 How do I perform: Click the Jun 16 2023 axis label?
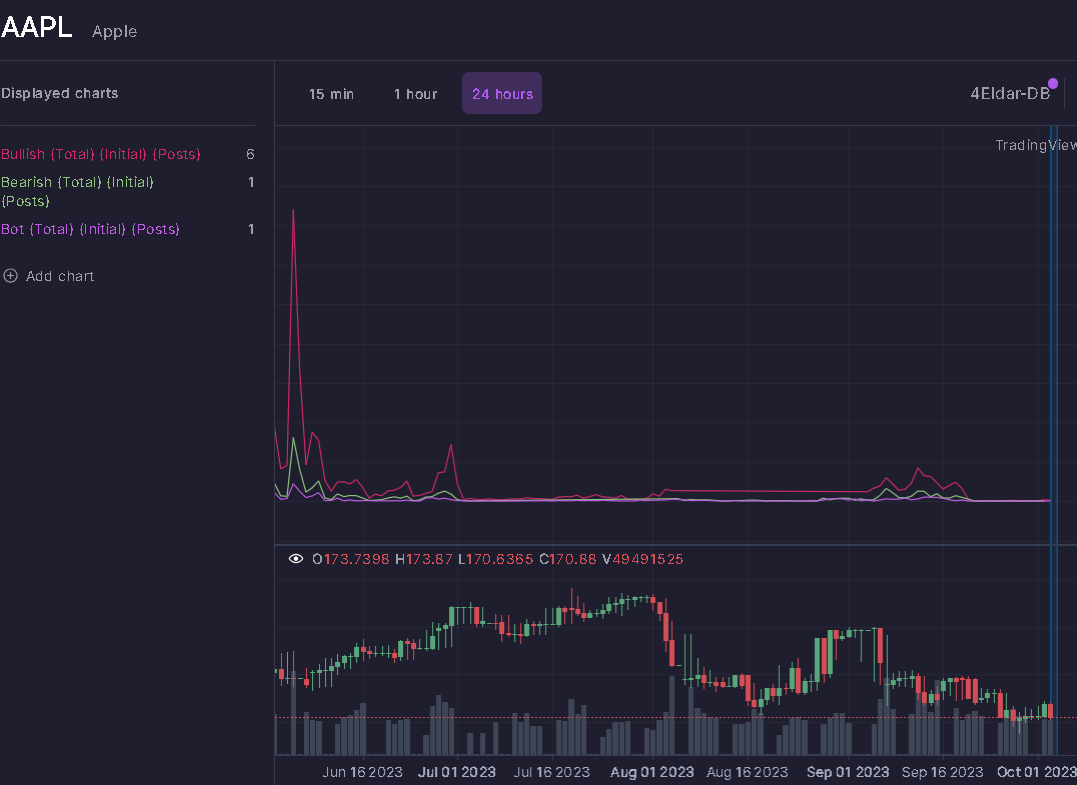pos(363,772)
